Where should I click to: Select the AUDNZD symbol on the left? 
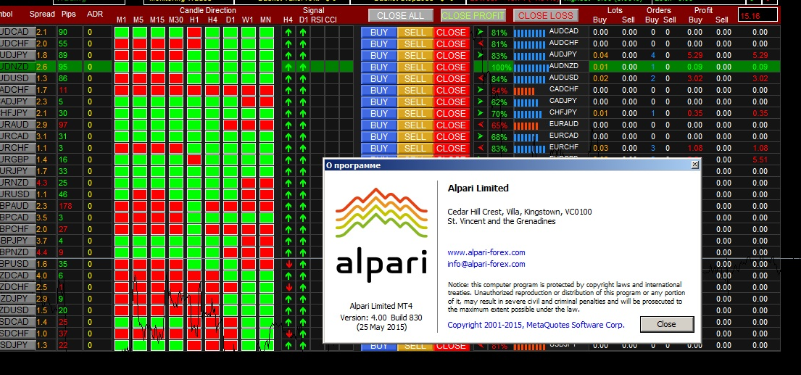click(17, 67)
